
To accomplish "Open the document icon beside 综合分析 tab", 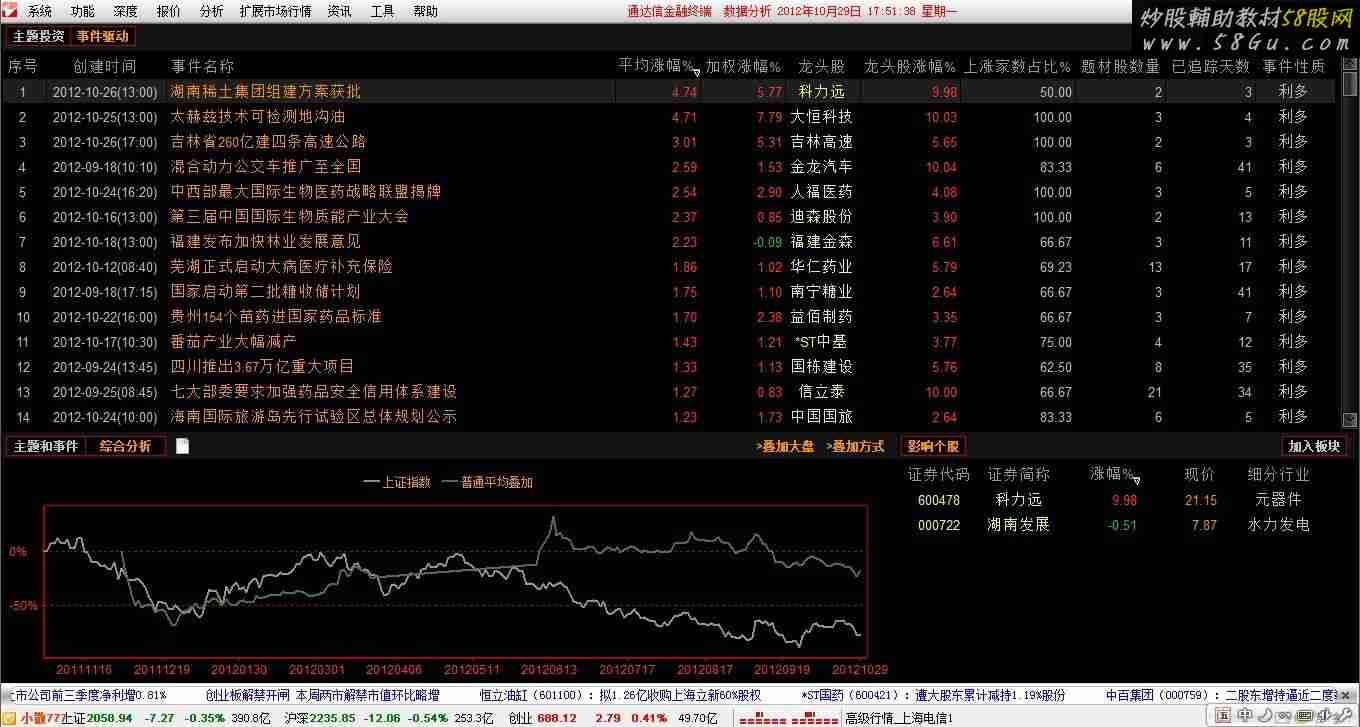I will click(x=182, y=446).
